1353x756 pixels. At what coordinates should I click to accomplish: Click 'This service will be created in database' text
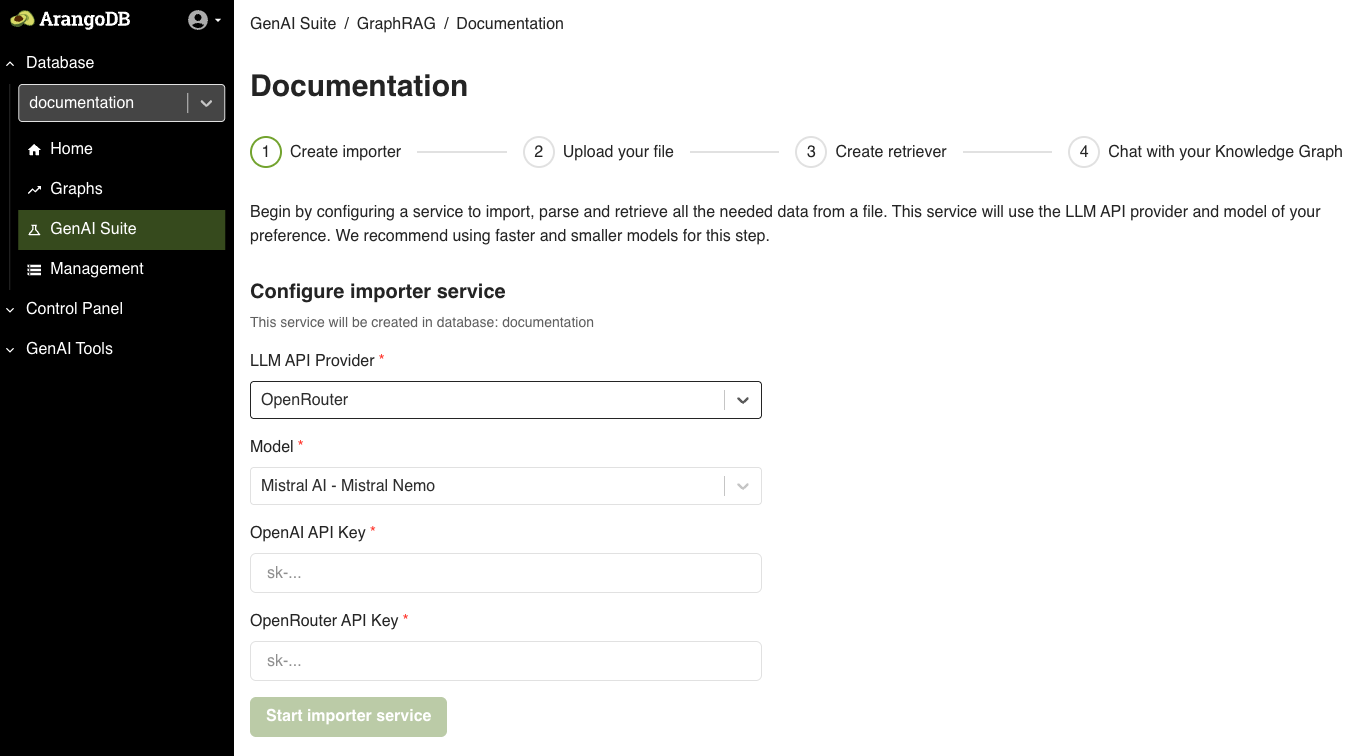422,323
